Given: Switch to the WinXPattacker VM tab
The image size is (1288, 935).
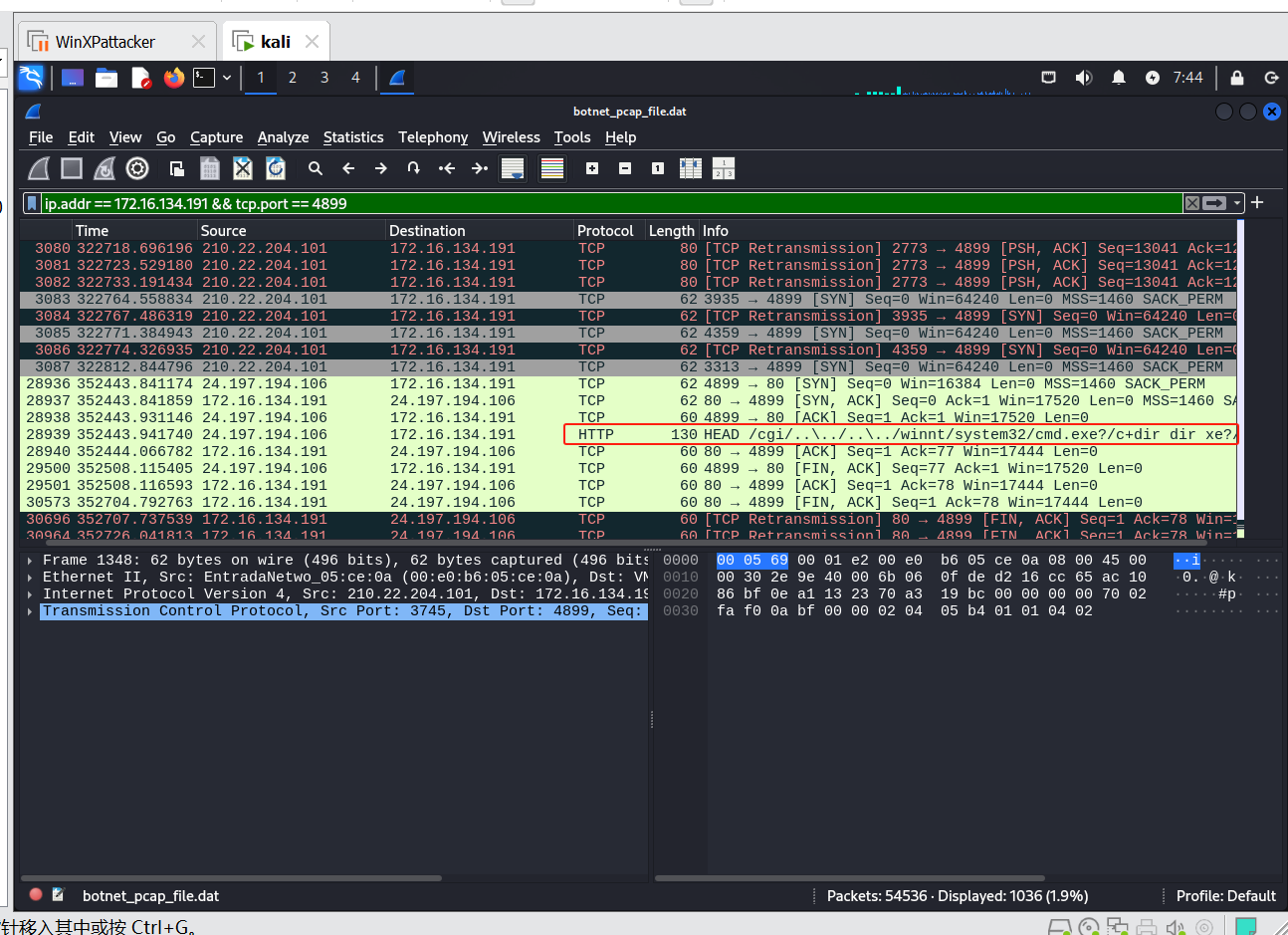Looking at the screenshot, I should [x=116, y=42].
